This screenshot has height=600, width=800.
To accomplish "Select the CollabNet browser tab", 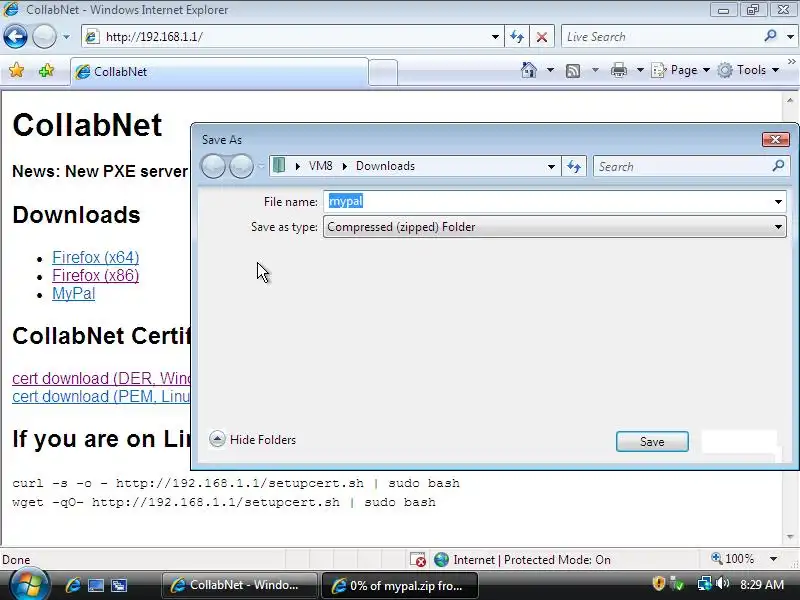I will click(219, 72).
